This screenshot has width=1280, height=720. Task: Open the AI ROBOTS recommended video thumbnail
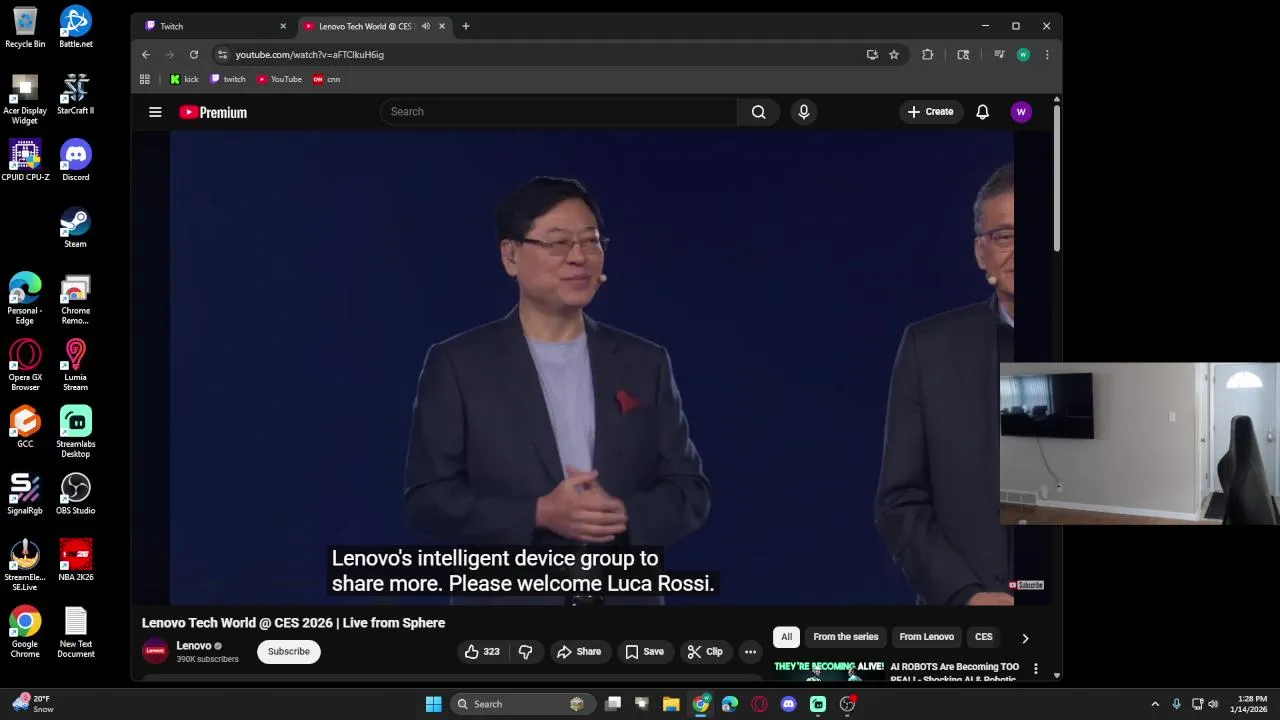click(829, 669)
